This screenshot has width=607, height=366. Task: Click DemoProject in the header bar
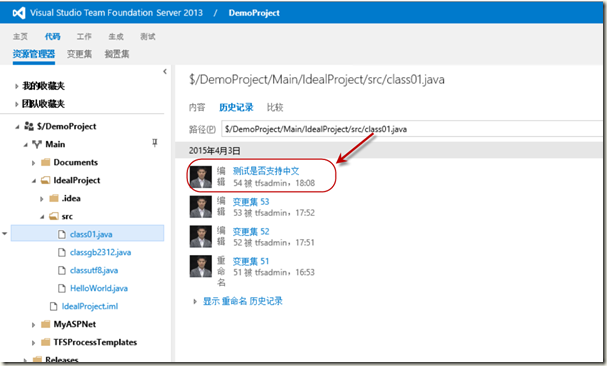point(254,13)
